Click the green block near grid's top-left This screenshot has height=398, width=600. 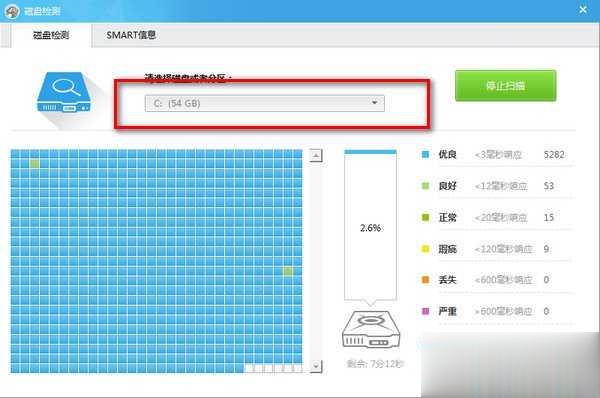(34, 164)
